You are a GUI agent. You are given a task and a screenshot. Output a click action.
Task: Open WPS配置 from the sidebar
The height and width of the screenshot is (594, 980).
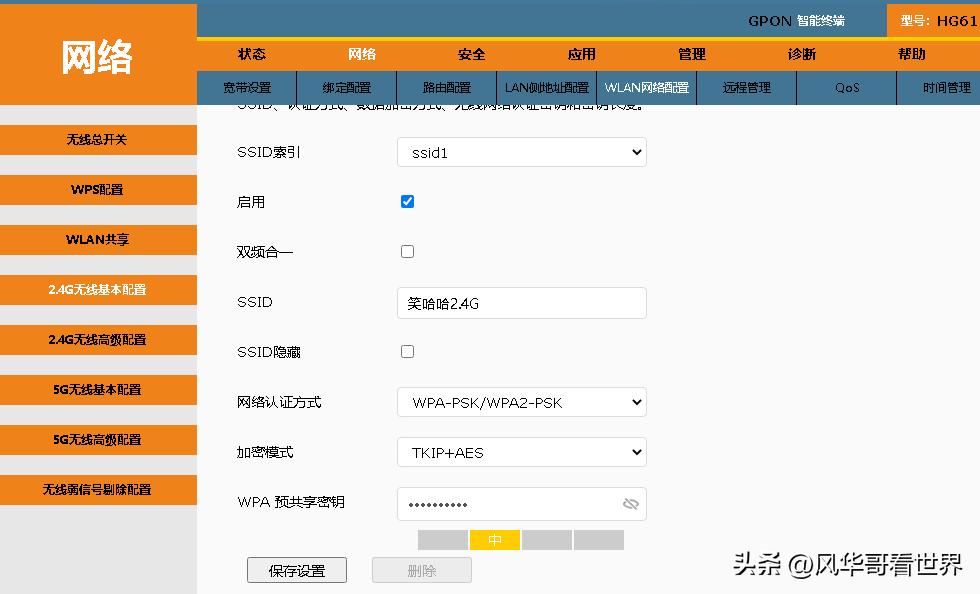point(98,189)
